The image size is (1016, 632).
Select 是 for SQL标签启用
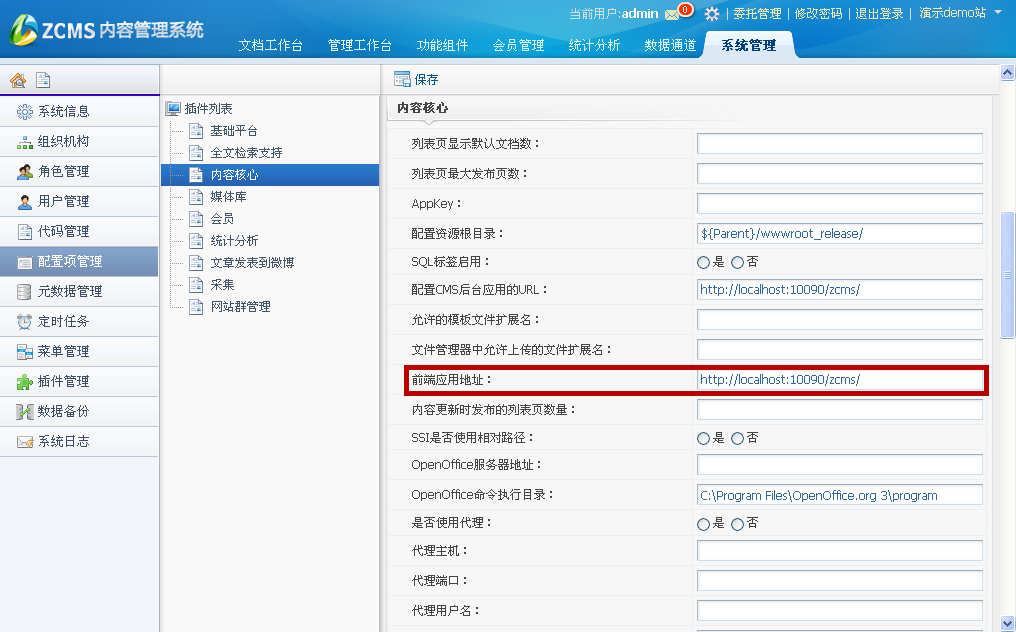(x=703, y=262)
